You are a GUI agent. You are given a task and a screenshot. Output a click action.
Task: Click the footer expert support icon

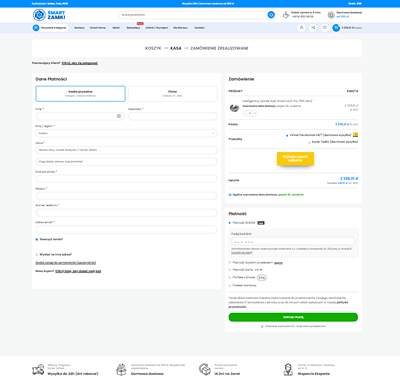pos(288,369)
